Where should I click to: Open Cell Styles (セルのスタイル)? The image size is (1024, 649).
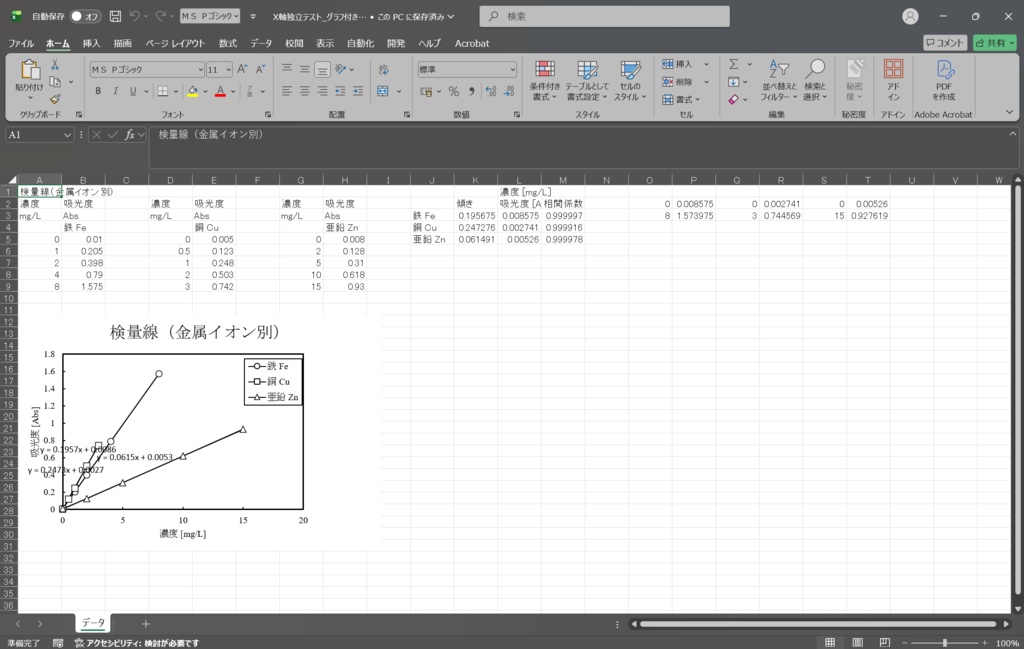[x=630, y=81]
